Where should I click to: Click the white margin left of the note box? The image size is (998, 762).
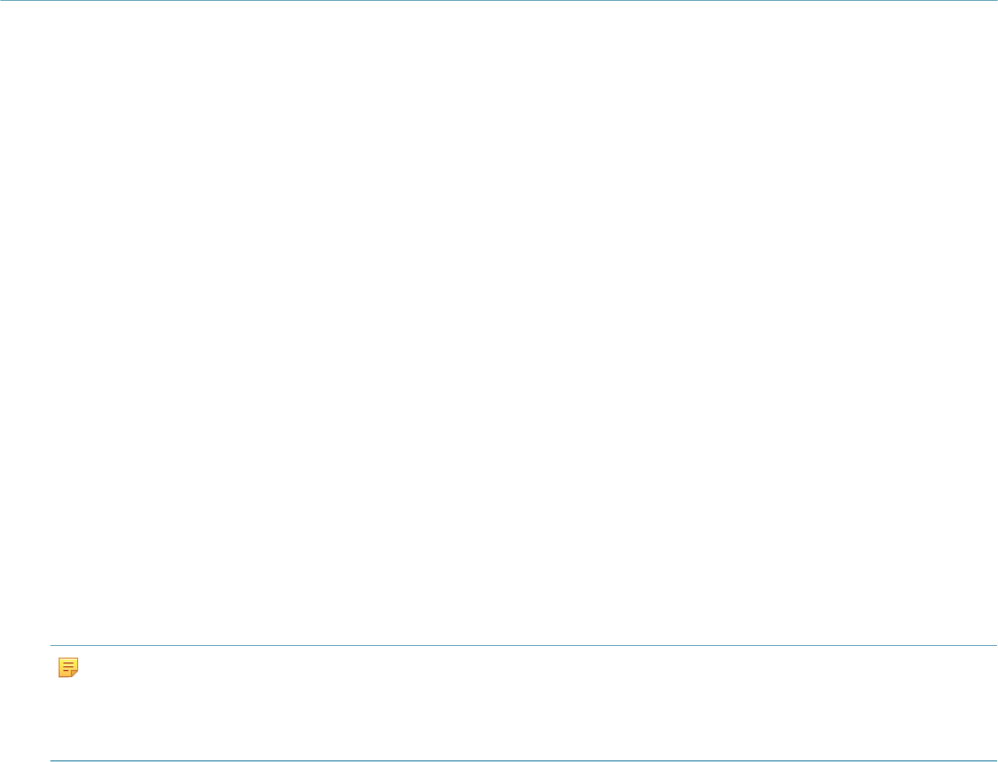point(25,703)
